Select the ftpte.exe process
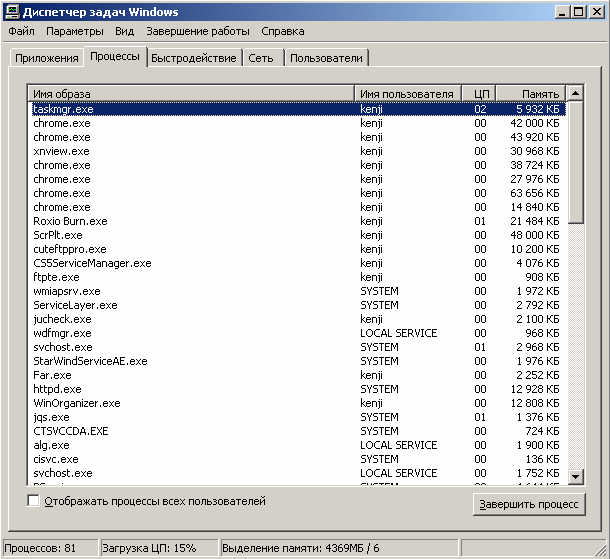610x559 pixels. 298,277
